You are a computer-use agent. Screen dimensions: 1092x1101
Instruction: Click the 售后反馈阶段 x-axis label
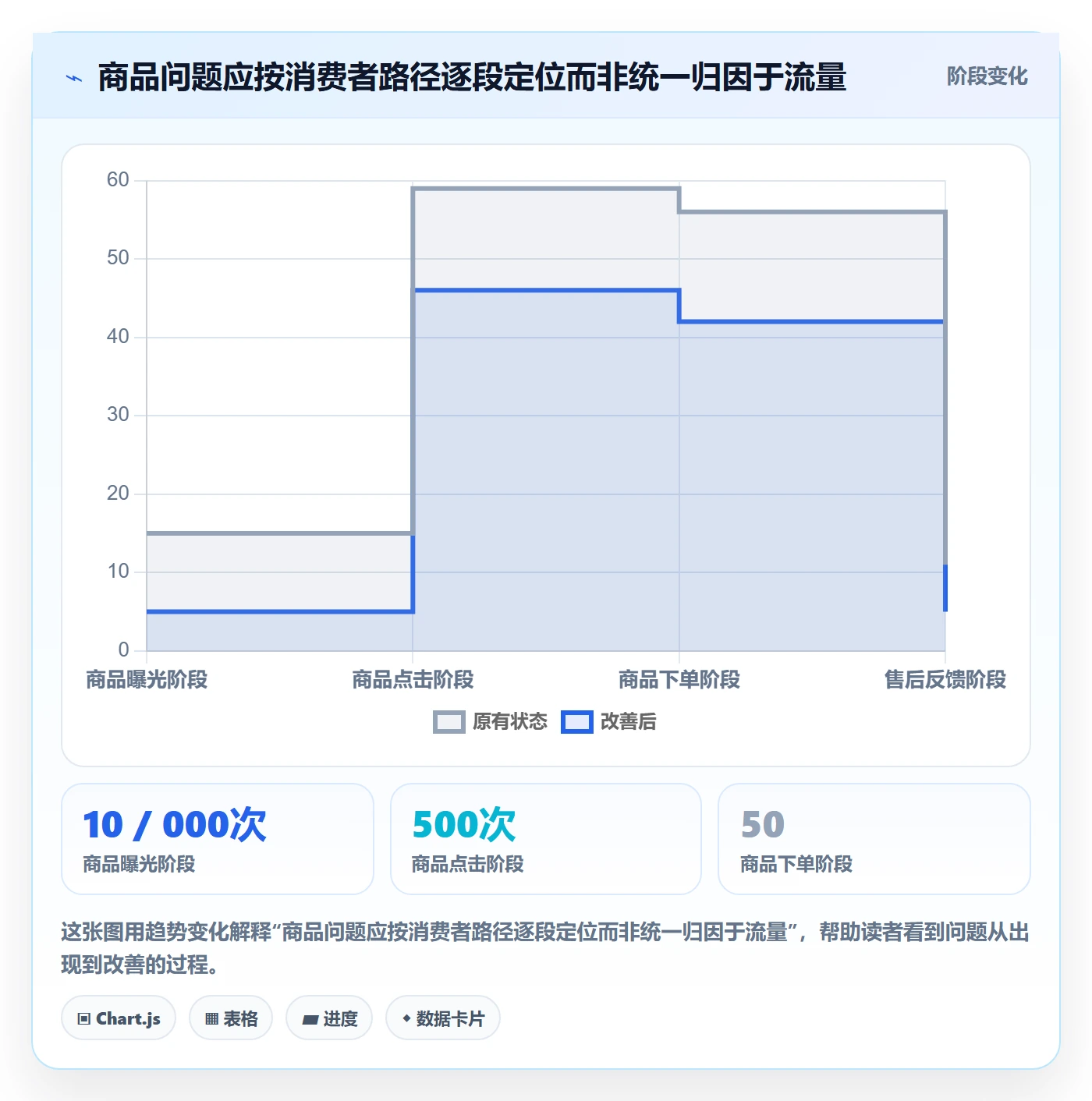[945, 680]
